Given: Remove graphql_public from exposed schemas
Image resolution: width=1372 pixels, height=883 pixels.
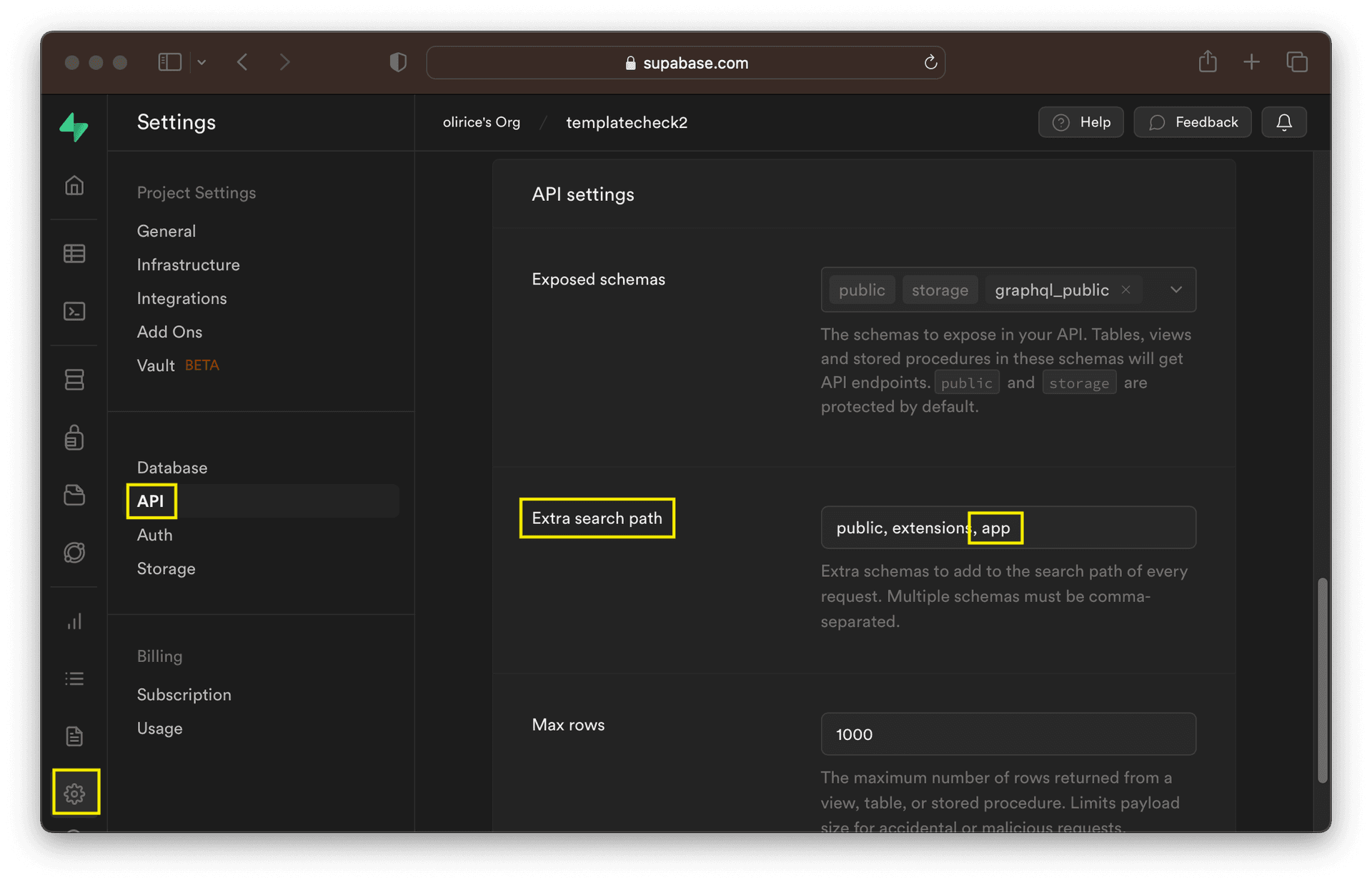Looking at the screenshot, I should [x=1125, y=289].
